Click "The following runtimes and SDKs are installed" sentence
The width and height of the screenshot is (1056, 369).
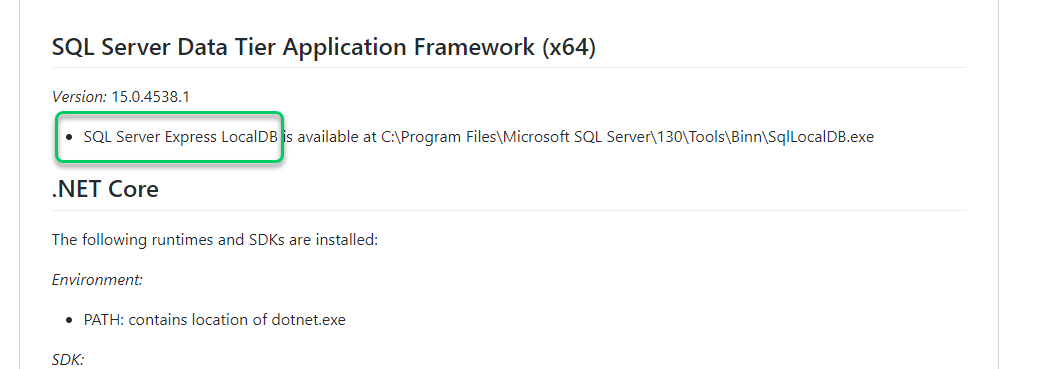tap(215, 240)
